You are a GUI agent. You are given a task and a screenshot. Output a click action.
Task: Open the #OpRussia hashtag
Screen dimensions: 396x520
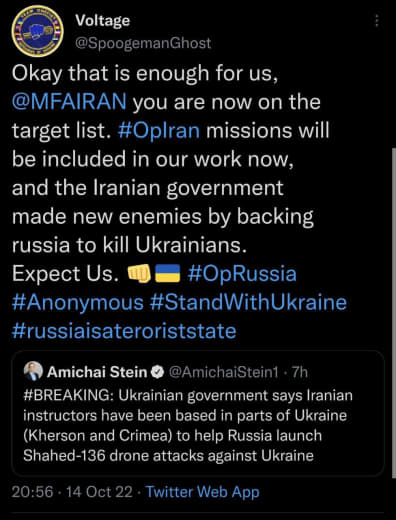242,273
